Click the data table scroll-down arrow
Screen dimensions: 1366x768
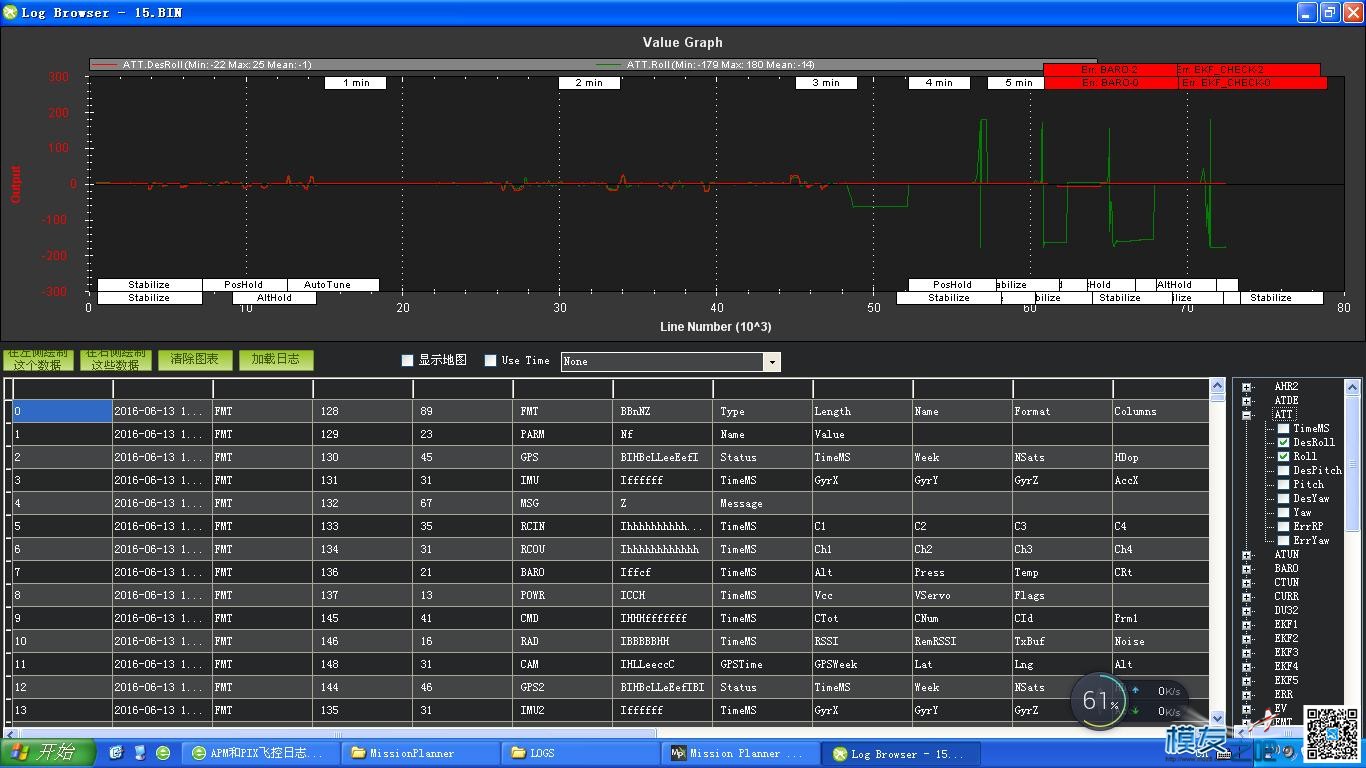[x=1217, y=718]
